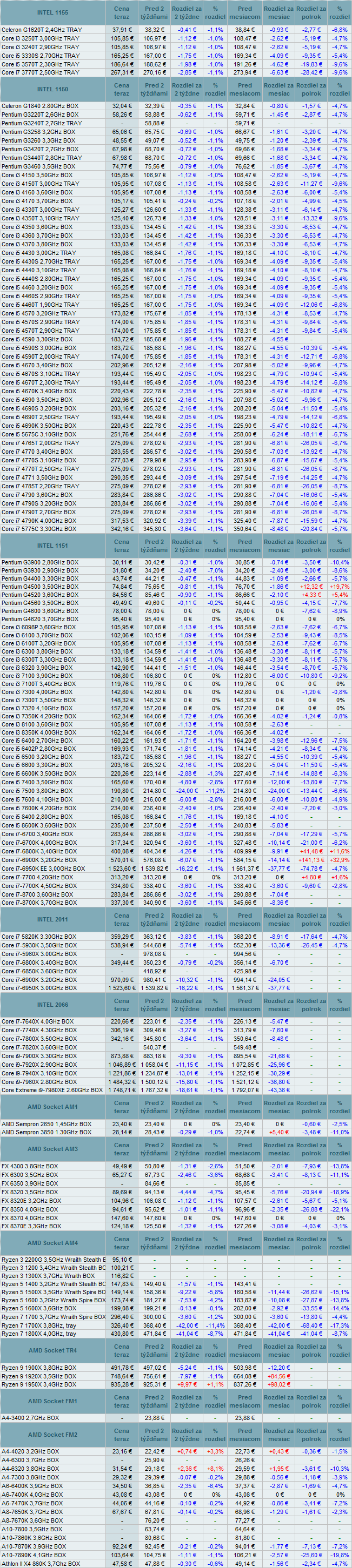352x1568 pixels.
Task: Select the Core i7-7640X 4.0GHz BOX row
Action: click(176, 1021)
